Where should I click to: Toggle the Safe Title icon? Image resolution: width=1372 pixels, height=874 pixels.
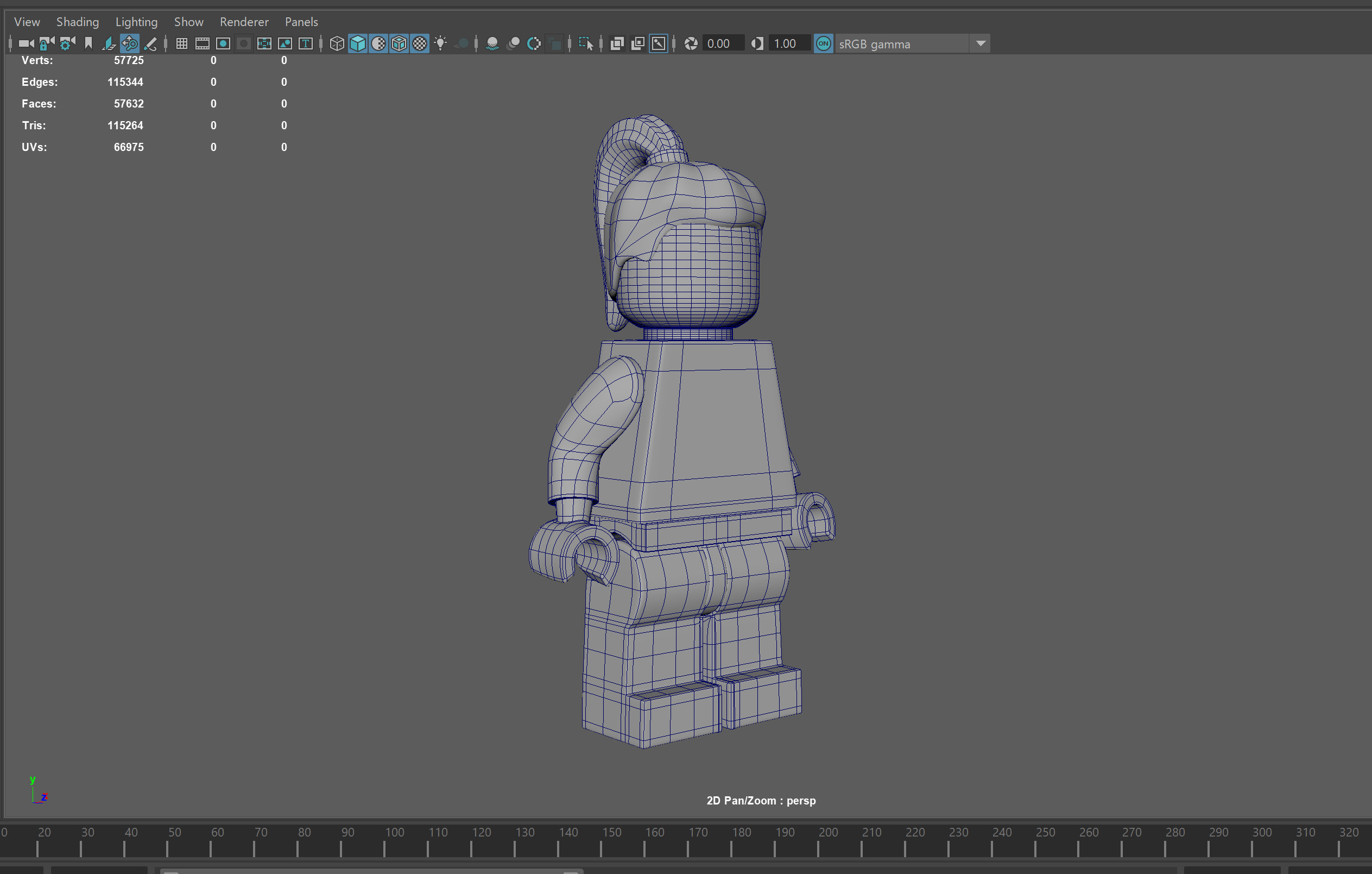coord(306,43)
